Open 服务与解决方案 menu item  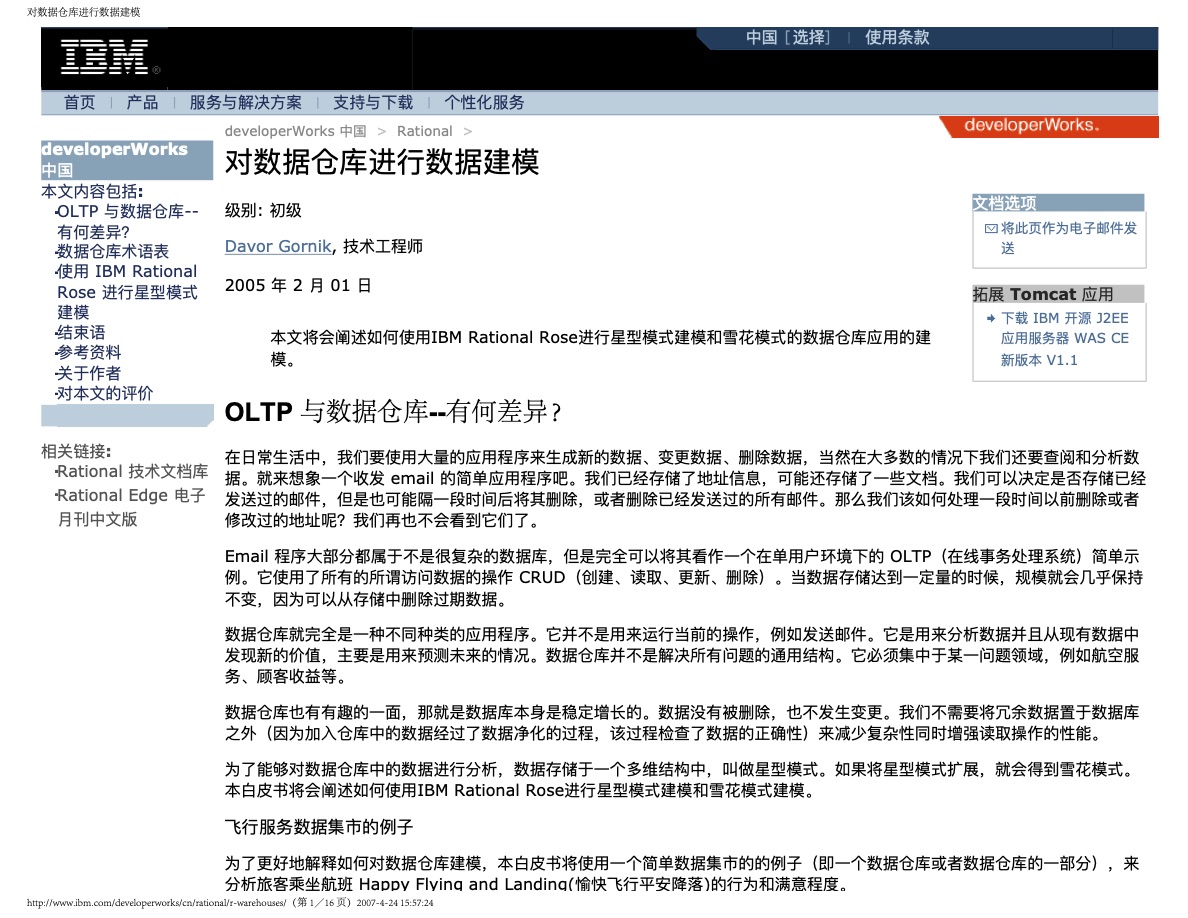(x=245, y=102)
